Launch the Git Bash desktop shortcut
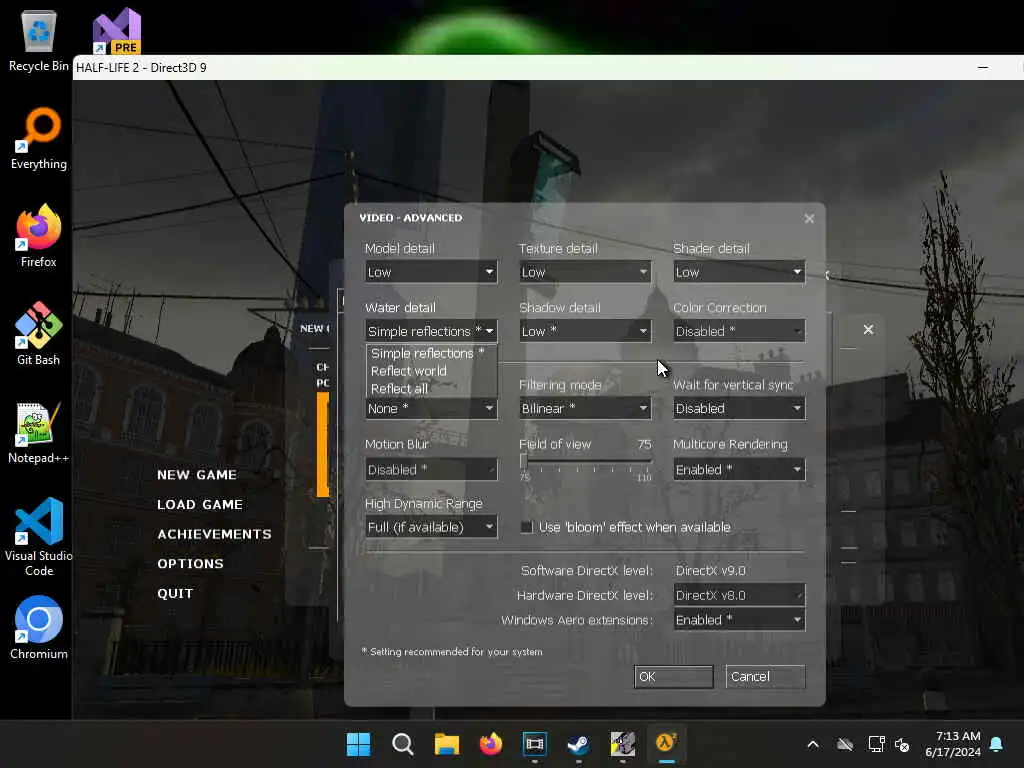 39,334
